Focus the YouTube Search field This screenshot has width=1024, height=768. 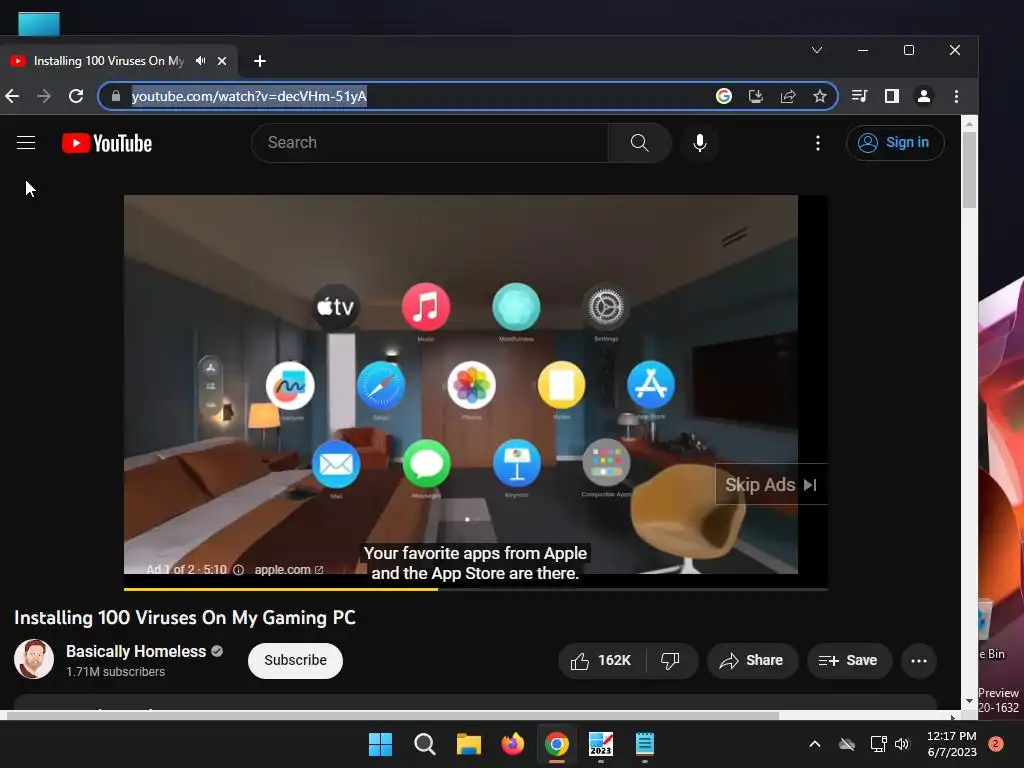point(430,142)
